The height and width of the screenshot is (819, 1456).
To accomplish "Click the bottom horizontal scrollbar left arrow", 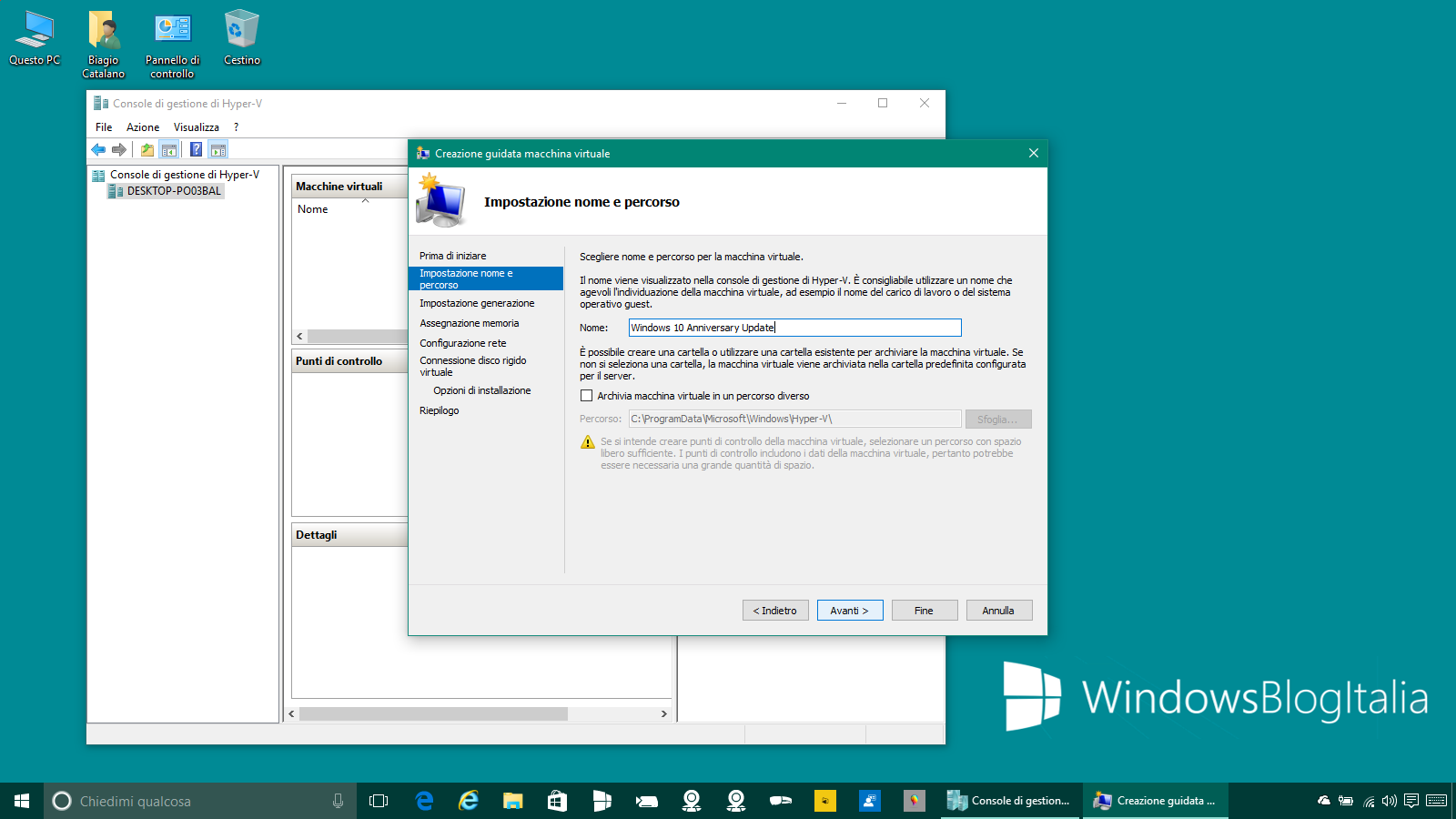I will (x=291, y=714).
